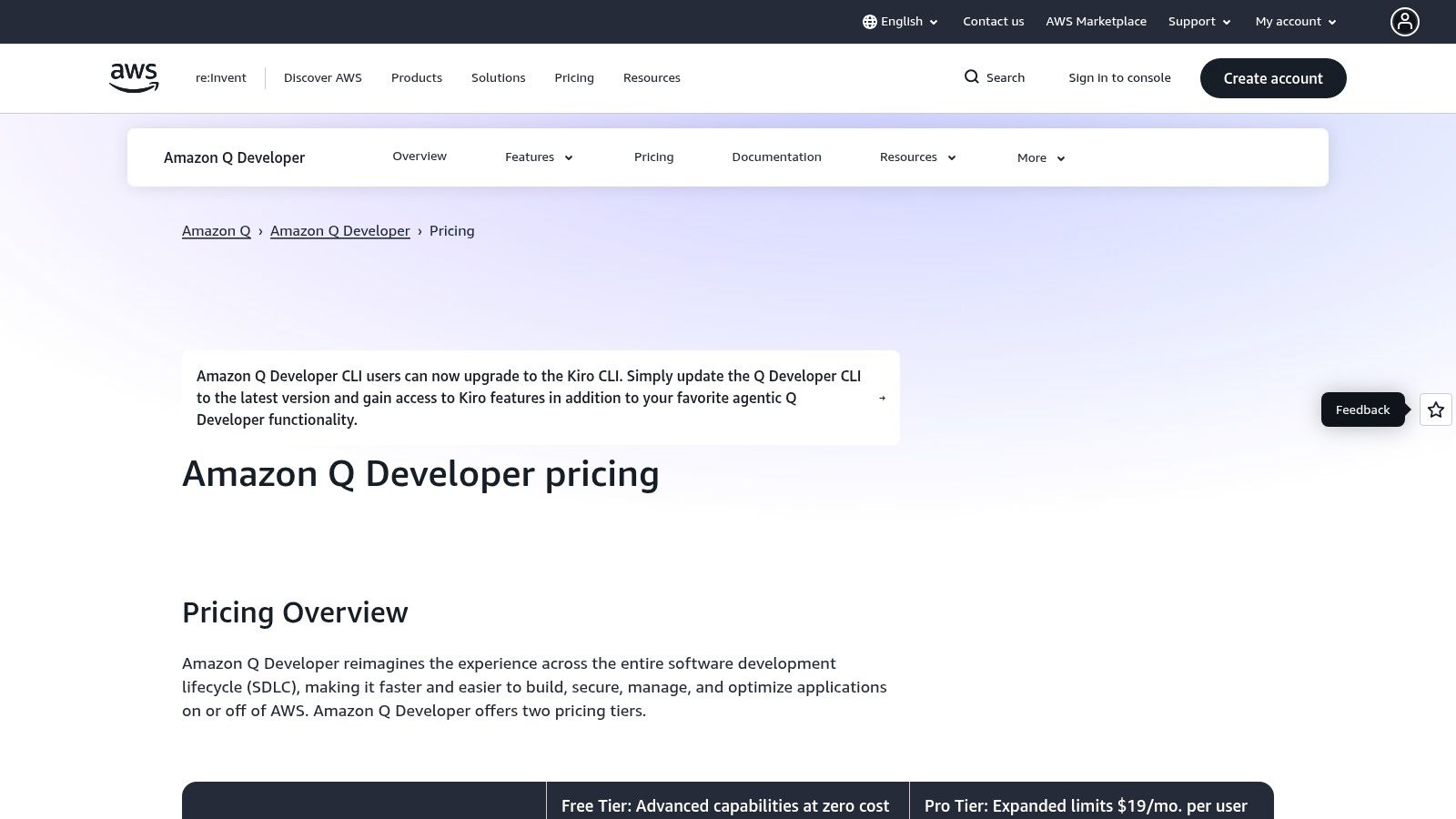Viewport: 1456px width, 819px height.
Task: Expand the My account dropdown
Action: (x=1295, y=21)
